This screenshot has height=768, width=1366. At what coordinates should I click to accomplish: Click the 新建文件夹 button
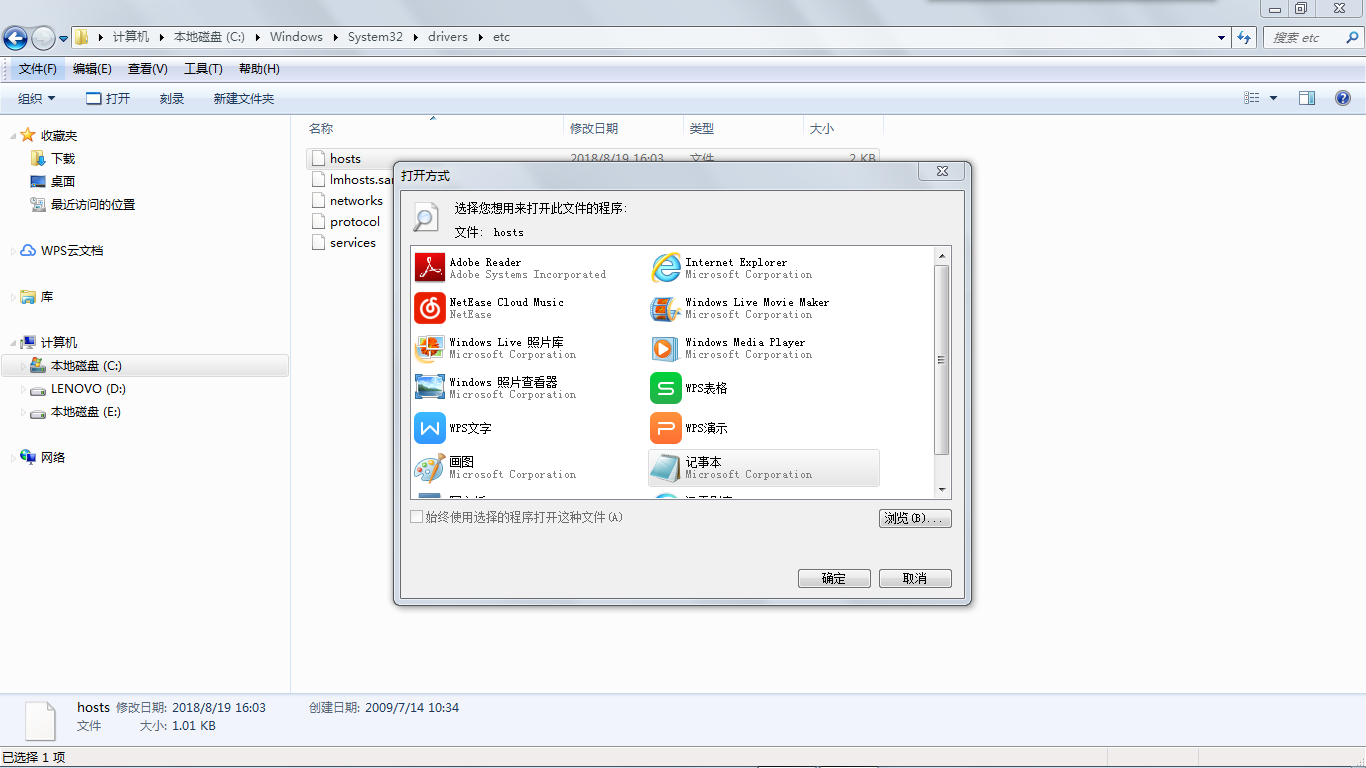[243, 98]
